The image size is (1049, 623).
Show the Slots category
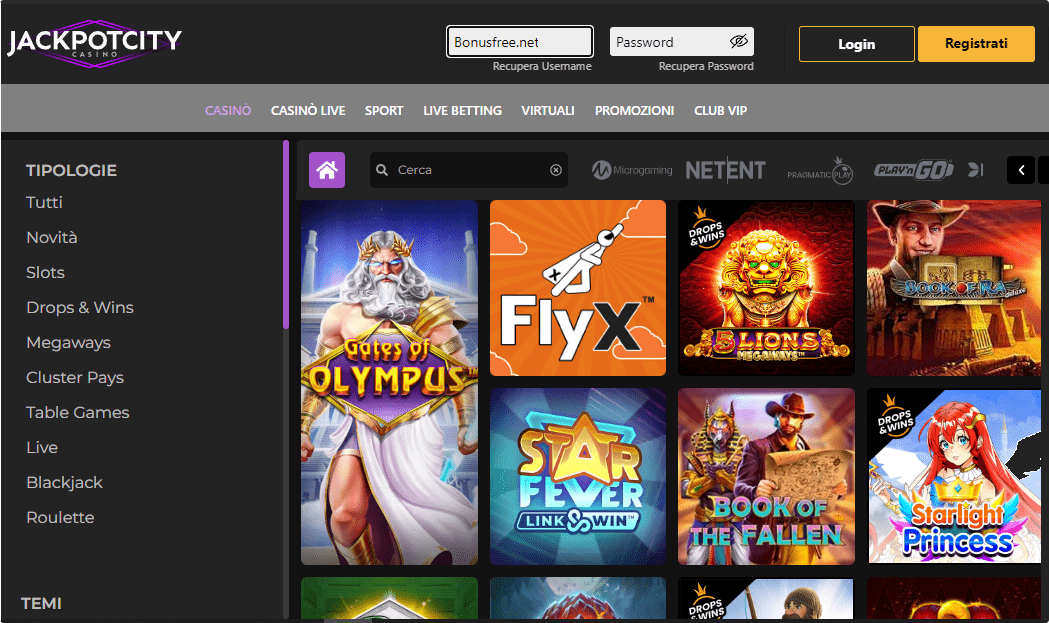(x=45, y=272)
